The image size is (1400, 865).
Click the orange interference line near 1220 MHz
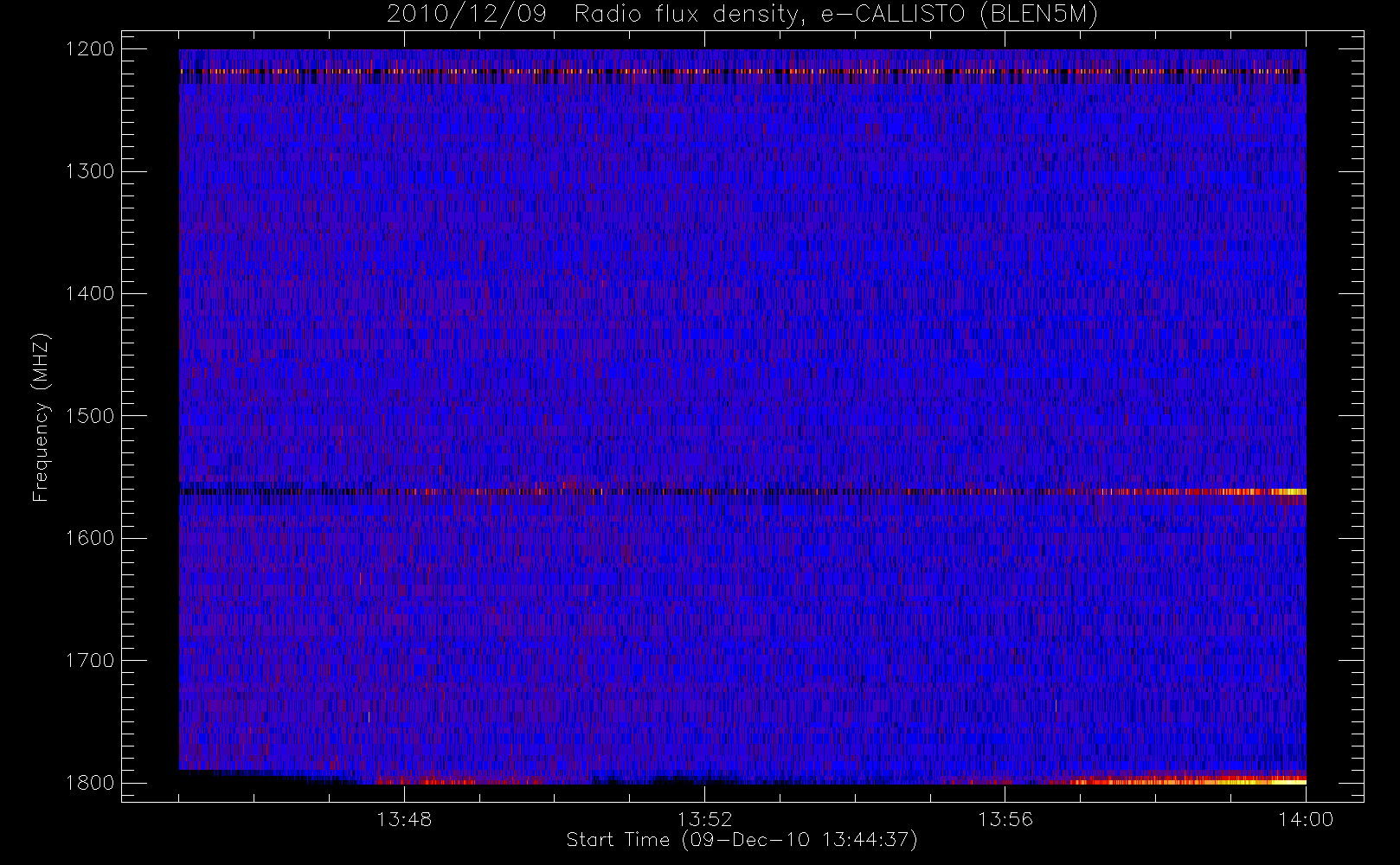click(742, 71)
